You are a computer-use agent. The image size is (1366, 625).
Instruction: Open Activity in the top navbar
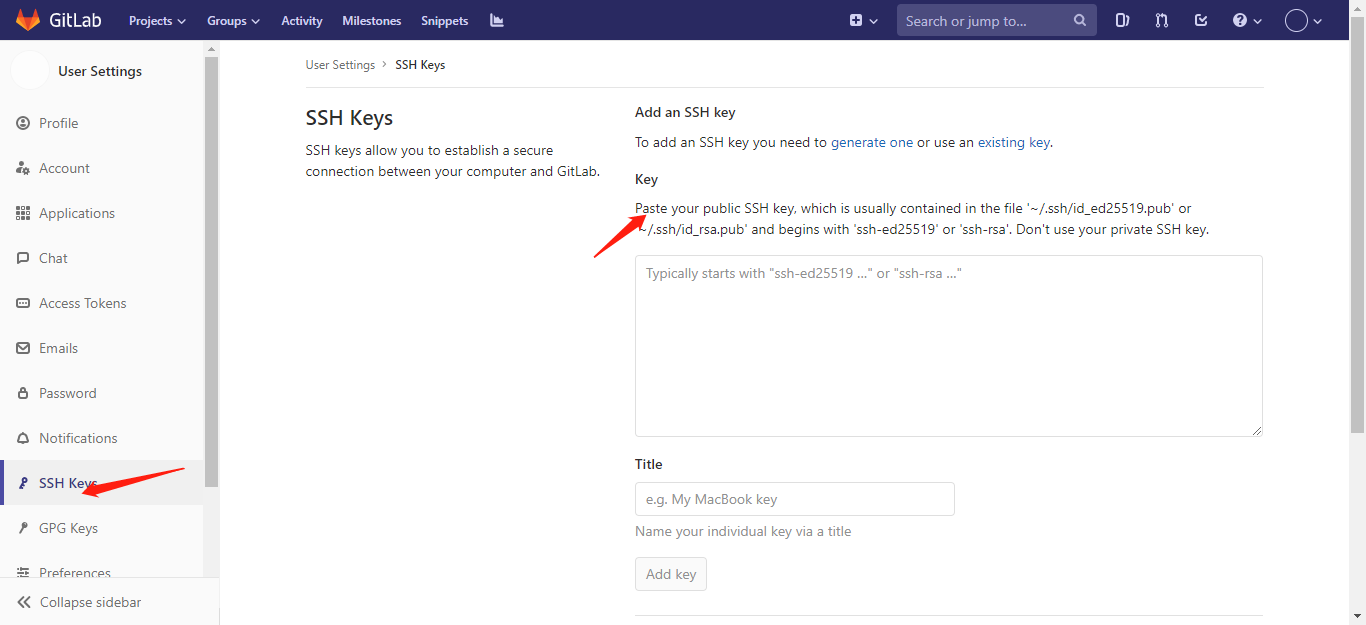(x=302, y=20)
